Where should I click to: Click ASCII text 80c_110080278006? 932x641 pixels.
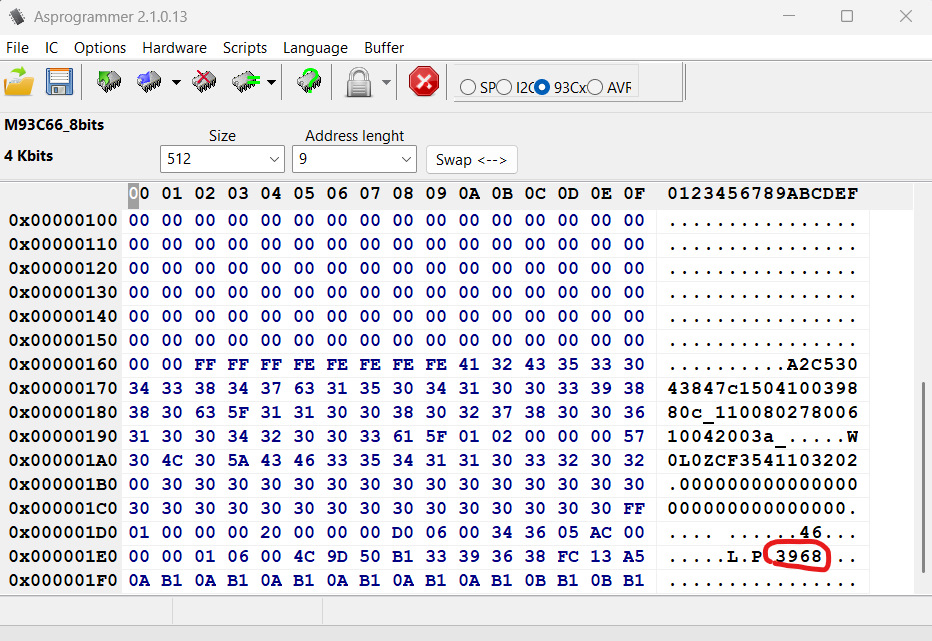coord(763,413)
